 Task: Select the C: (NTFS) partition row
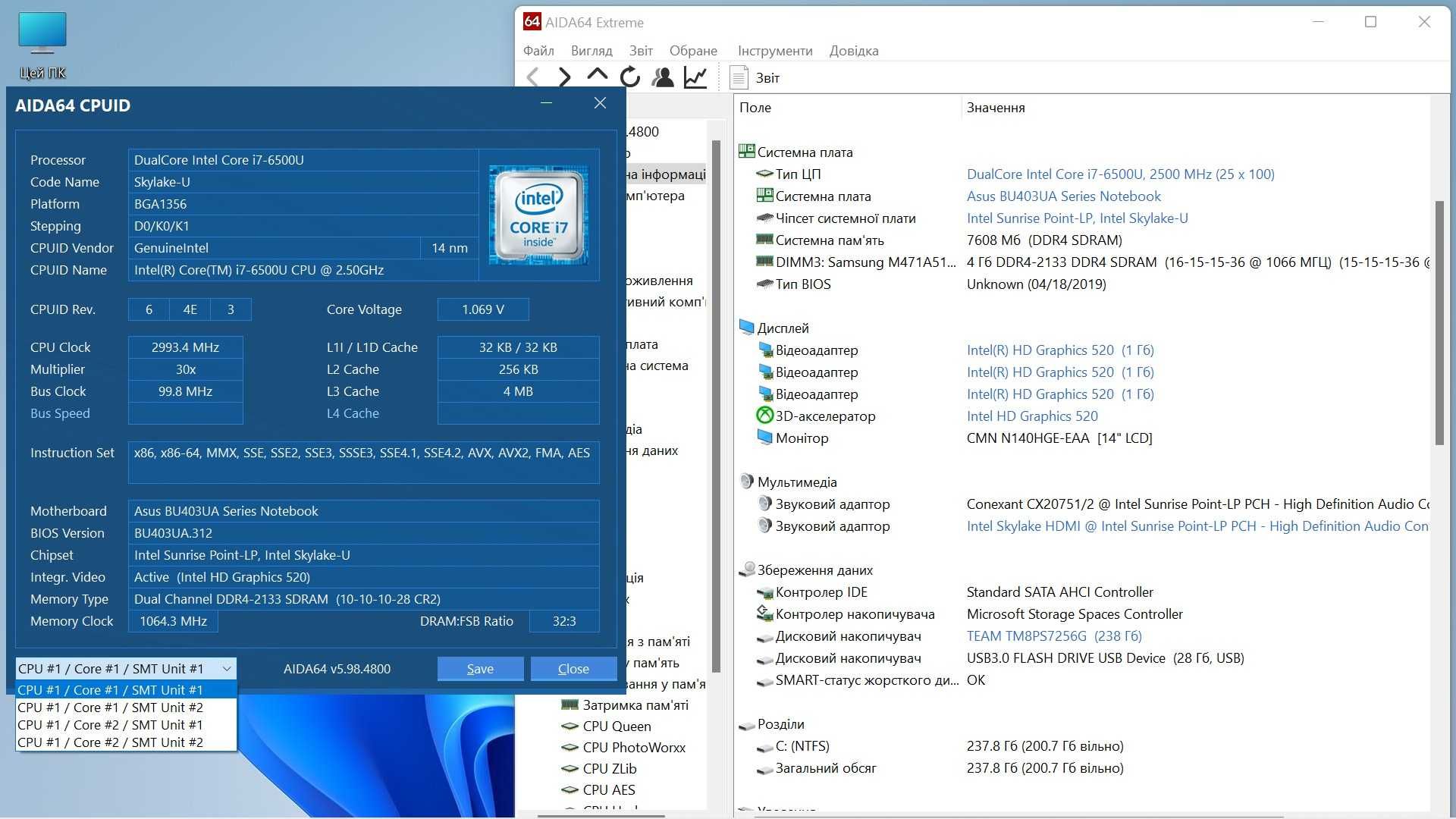[940, 746]
